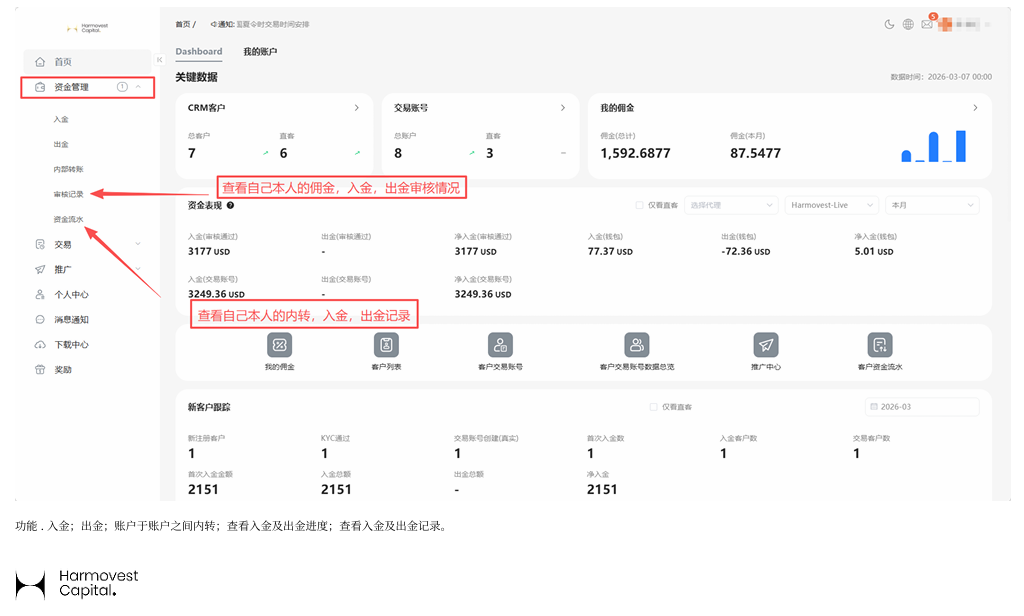The image size is (1024, 616).
Task: Open the Harmovest-Live server dropdown
Action: click(x=831, y=205)
